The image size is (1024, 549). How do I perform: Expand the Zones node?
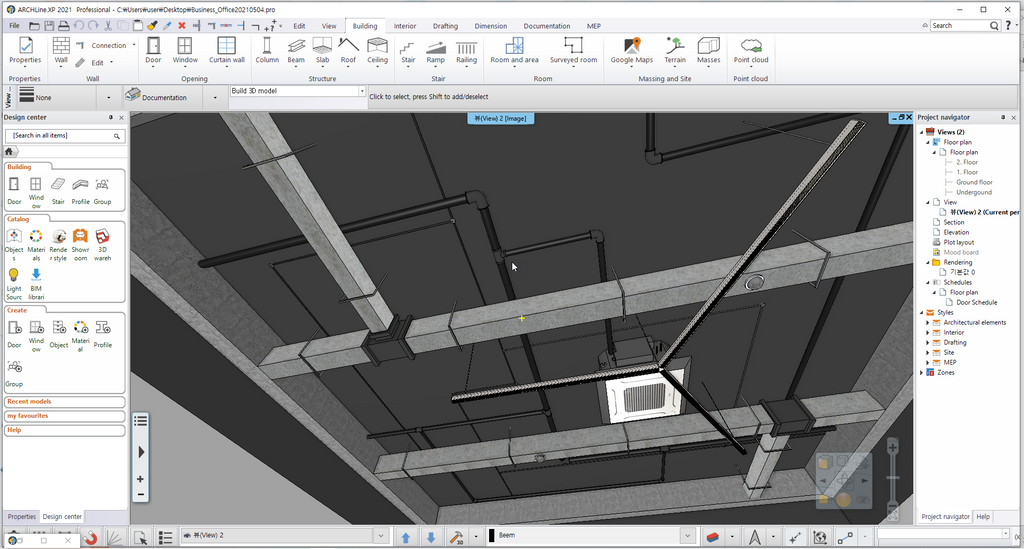tap(921, 373)
